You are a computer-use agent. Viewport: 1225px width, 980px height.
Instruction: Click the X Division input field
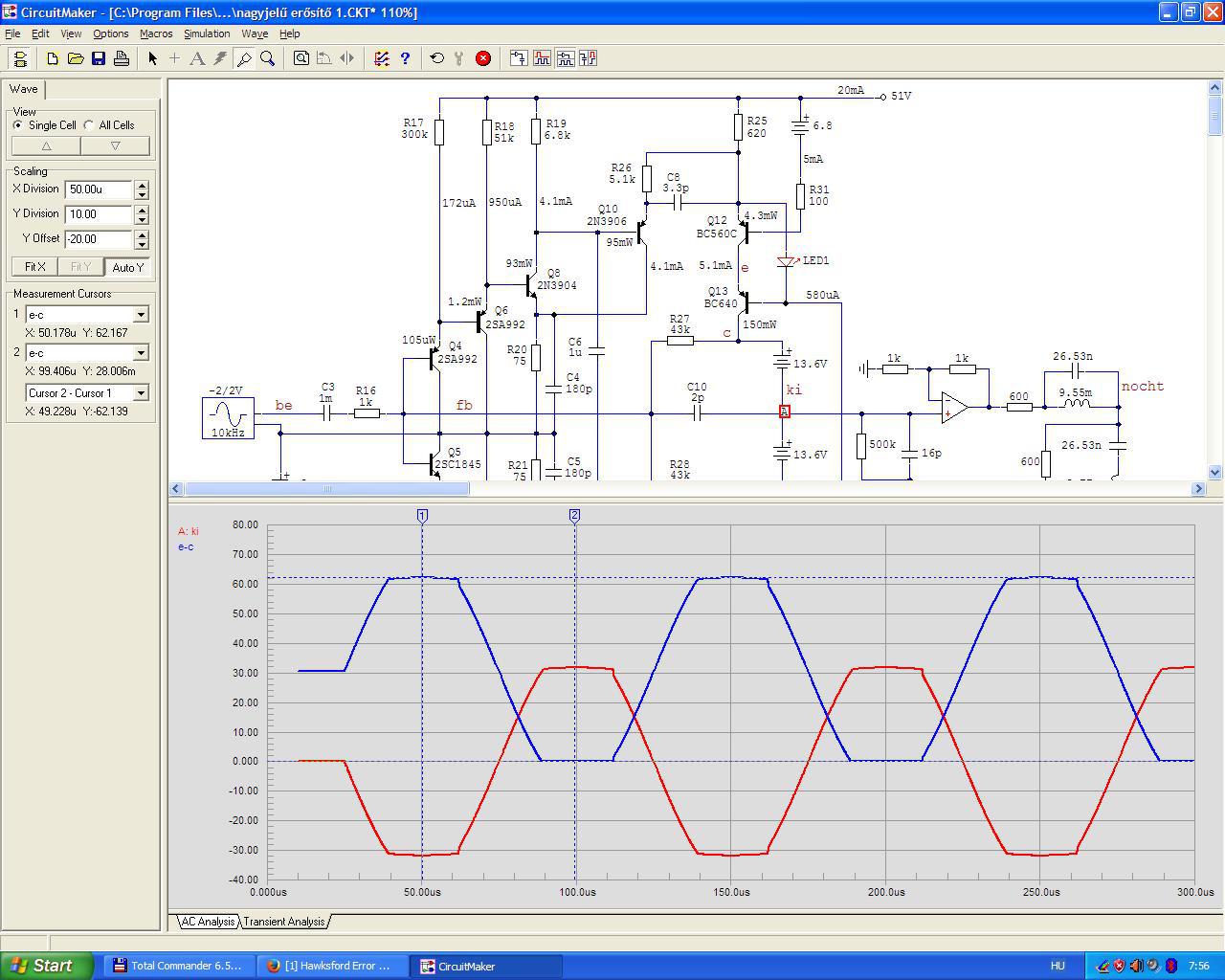click(x=99, y=189)
